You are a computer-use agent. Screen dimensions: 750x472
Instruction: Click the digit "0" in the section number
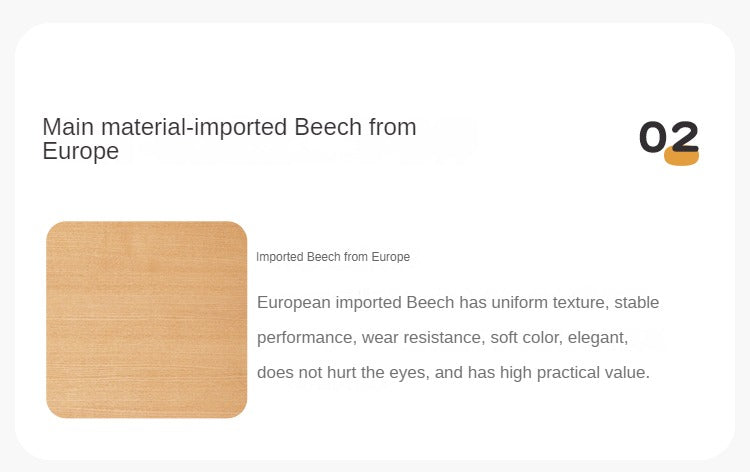coord(653,137)
